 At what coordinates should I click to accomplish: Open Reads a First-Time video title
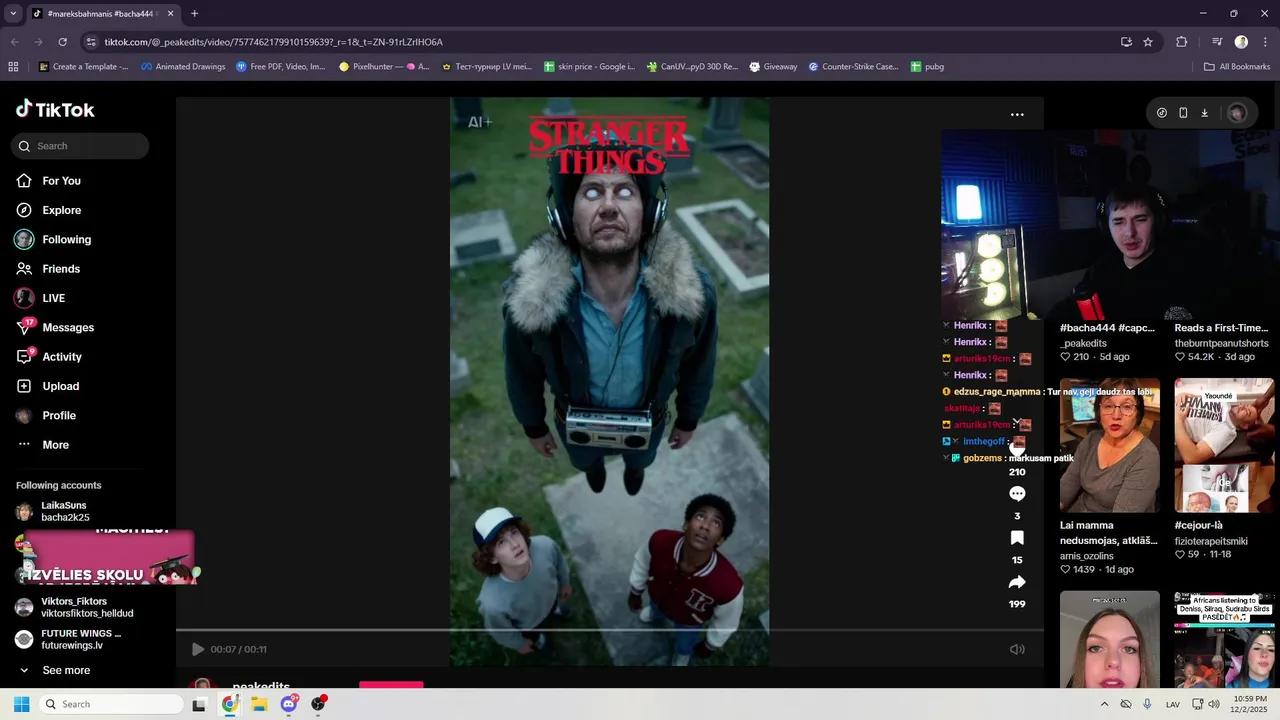[x=1221, y=328]
